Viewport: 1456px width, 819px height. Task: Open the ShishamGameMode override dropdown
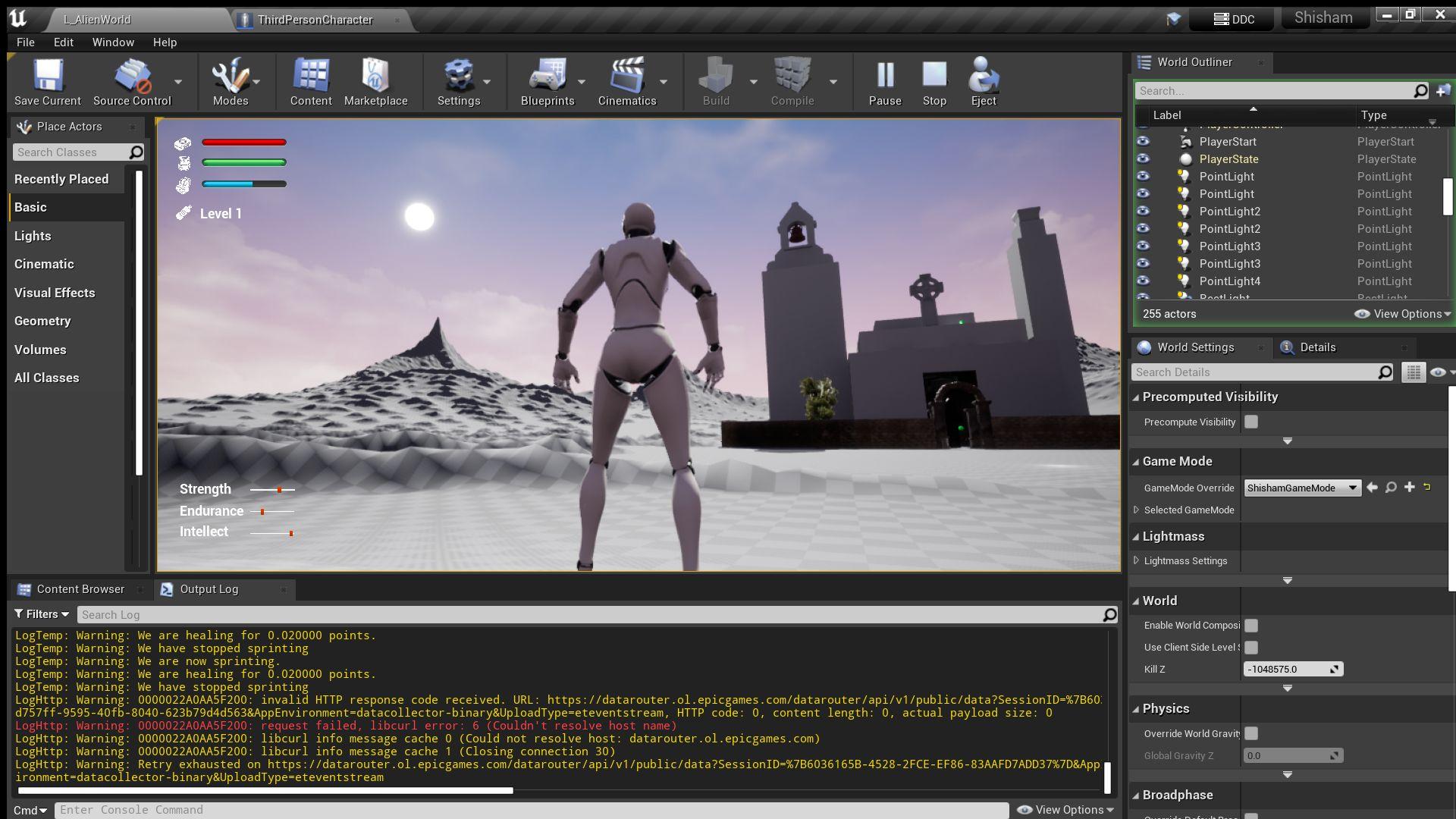1302,488
